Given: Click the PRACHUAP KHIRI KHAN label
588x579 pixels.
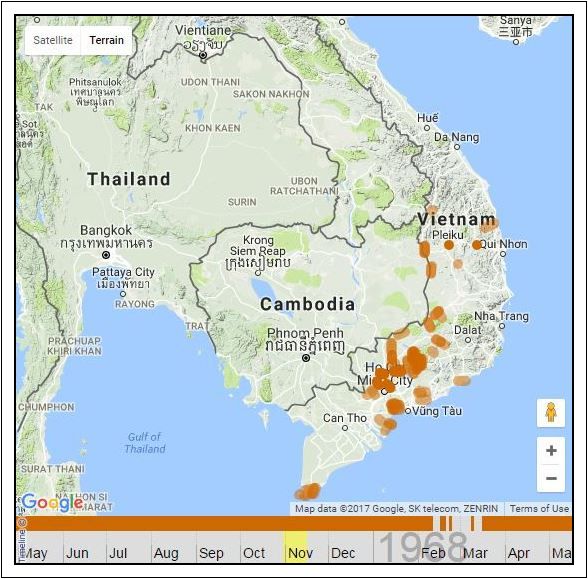Looking at the screenshot, I should coord(74,346).
